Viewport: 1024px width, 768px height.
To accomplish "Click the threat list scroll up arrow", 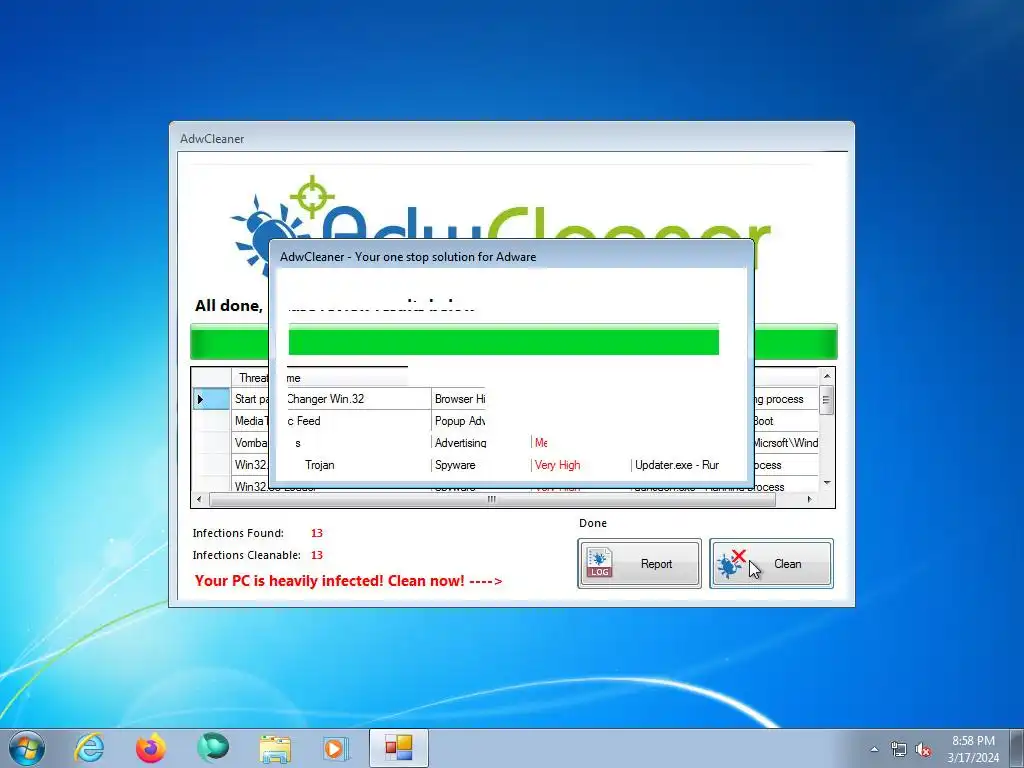I will [x=827, y=376].
